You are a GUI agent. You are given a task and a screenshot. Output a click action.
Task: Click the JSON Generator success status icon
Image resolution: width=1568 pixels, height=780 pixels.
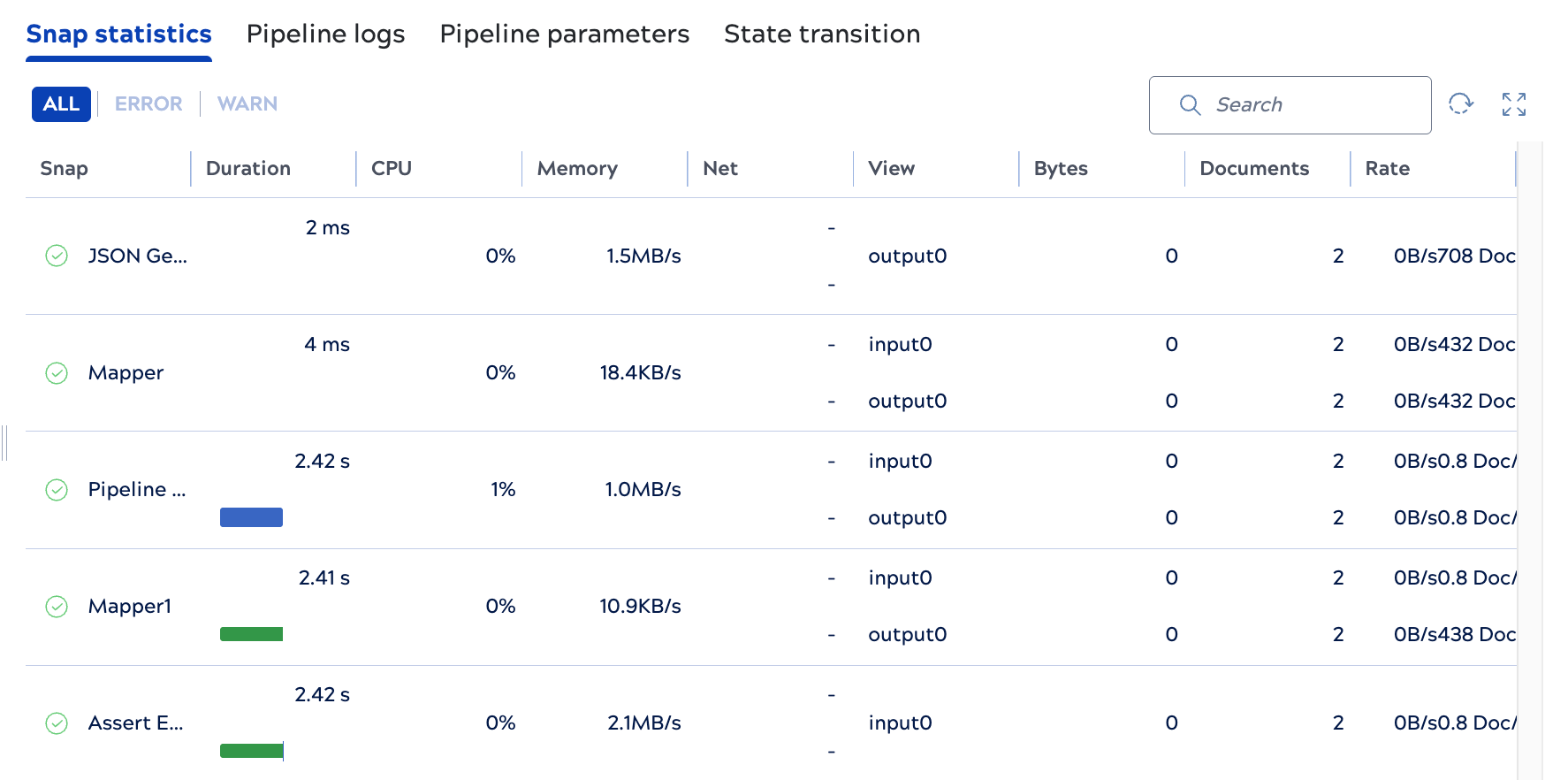click(x=57, y=256)
